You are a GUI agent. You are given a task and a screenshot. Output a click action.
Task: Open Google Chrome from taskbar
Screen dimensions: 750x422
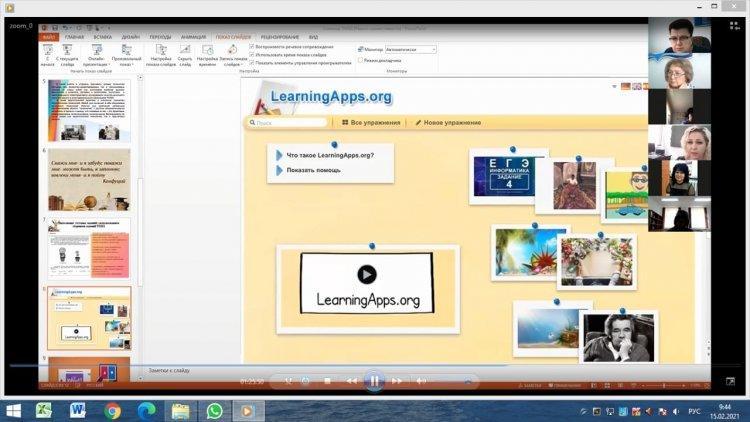pyautogui.click(x=112, y=411)
